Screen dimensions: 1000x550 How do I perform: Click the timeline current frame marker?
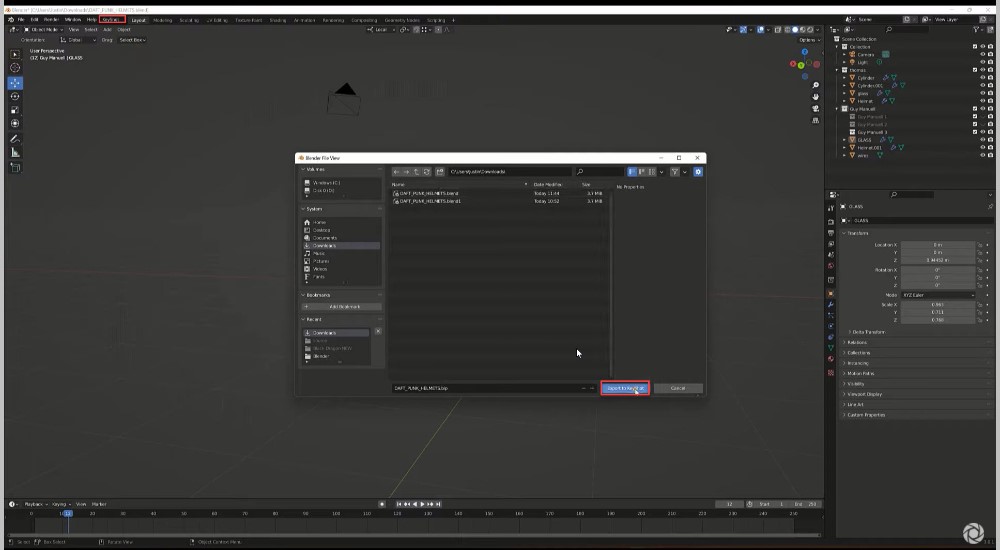pyautogui.click(x=67, y=513)
